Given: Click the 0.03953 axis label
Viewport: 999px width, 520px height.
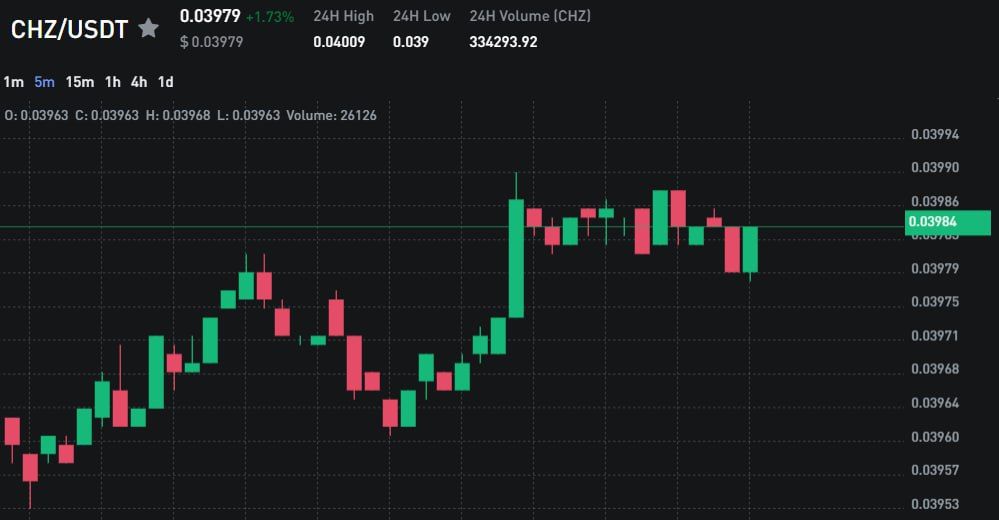Looking at the screenshot, I should (935, 503).
